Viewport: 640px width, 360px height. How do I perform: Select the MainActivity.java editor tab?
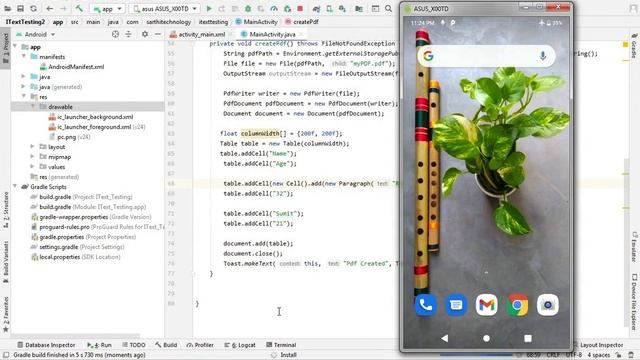point(272,34)
